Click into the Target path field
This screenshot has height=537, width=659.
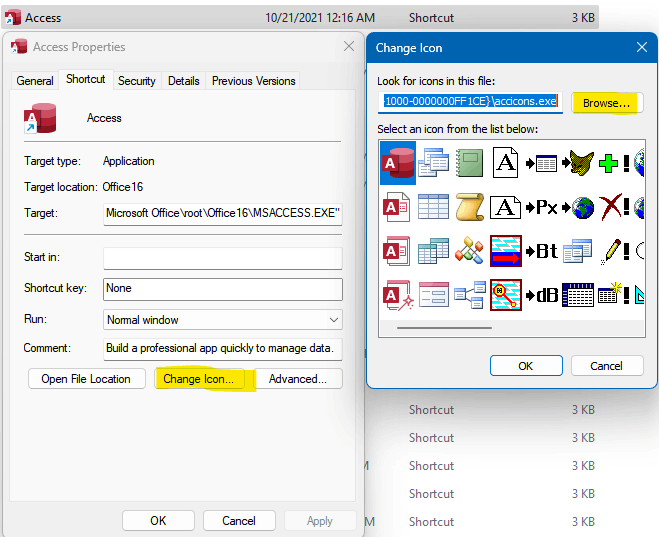coord(223,214)
